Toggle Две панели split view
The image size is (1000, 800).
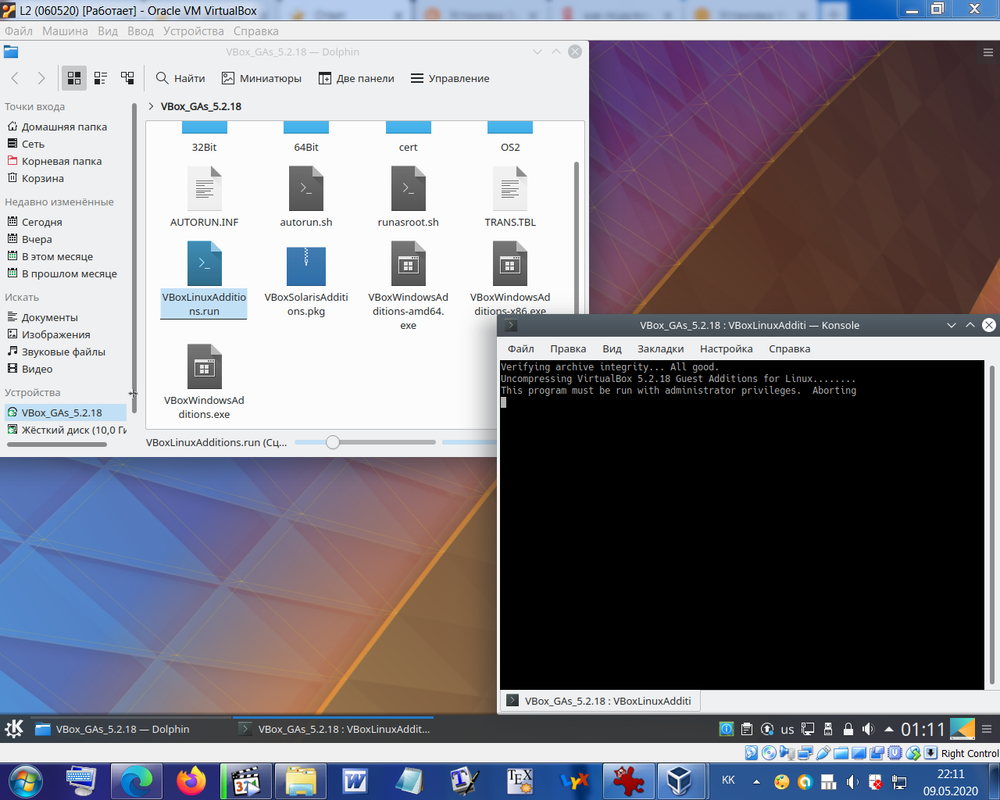[357, 78]
